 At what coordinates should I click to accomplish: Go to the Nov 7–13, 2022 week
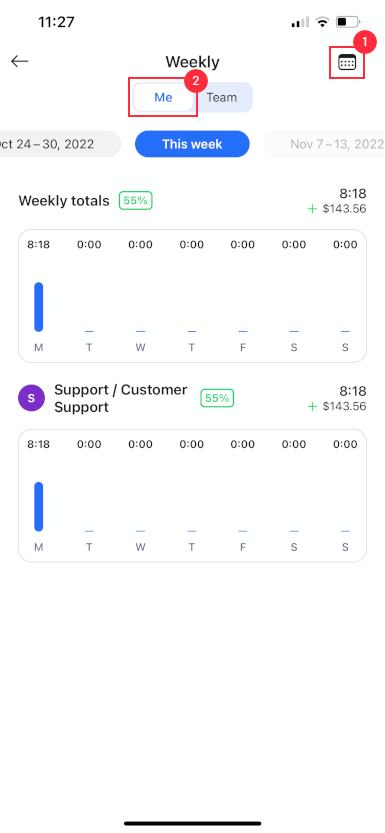coord(327,144)
